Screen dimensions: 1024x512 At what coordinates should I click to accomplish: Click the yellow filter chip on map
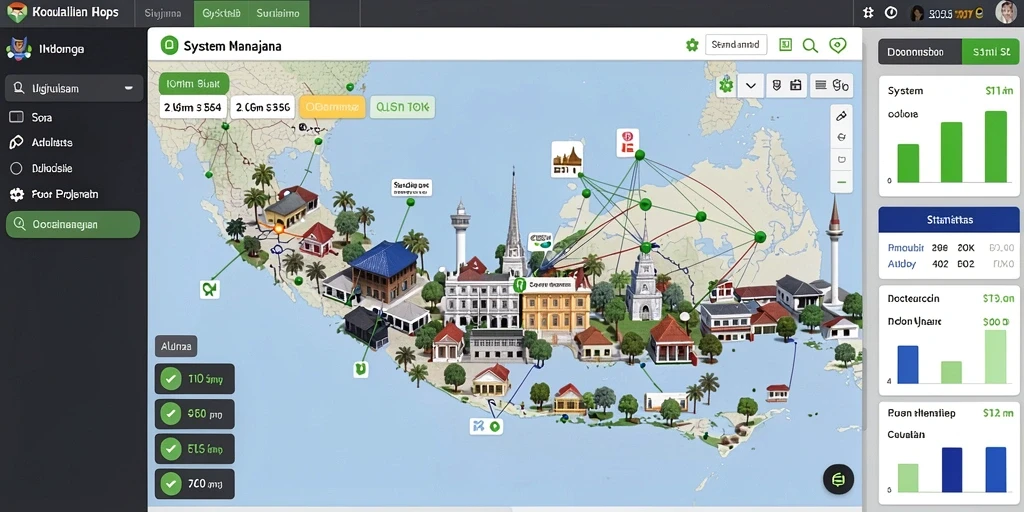click(332, 107)
